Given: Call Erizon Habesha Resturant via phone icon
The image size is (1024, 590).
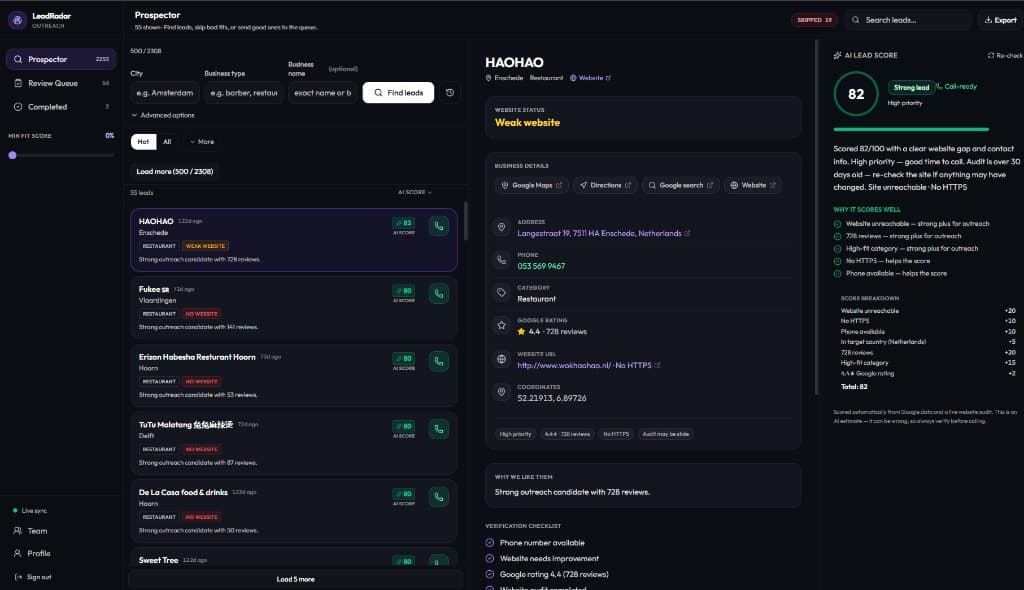Looking at the screenshot, I should pos(439,361).
